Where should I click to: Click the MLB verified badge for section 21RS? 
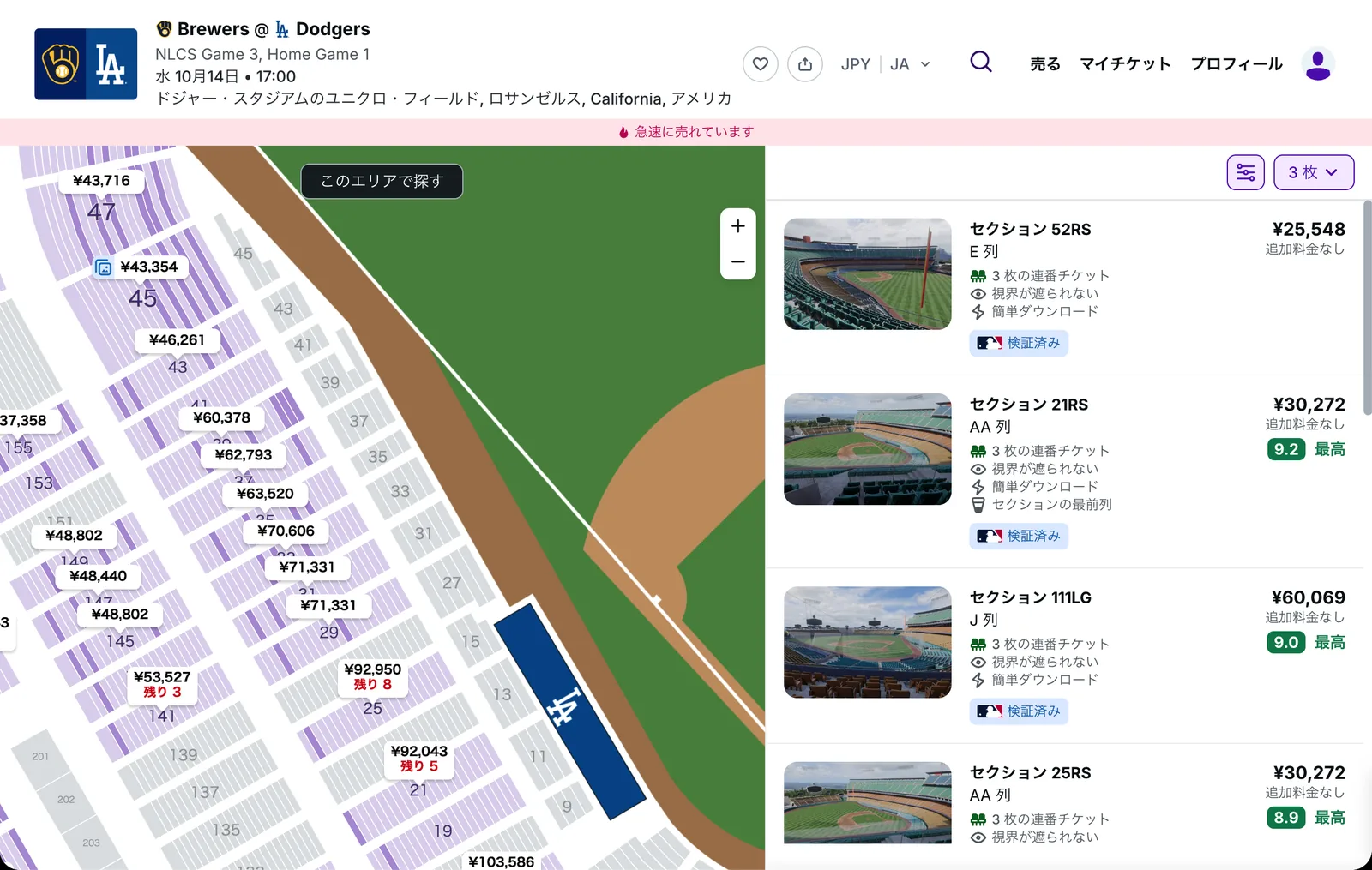[x=1019, y=536]
